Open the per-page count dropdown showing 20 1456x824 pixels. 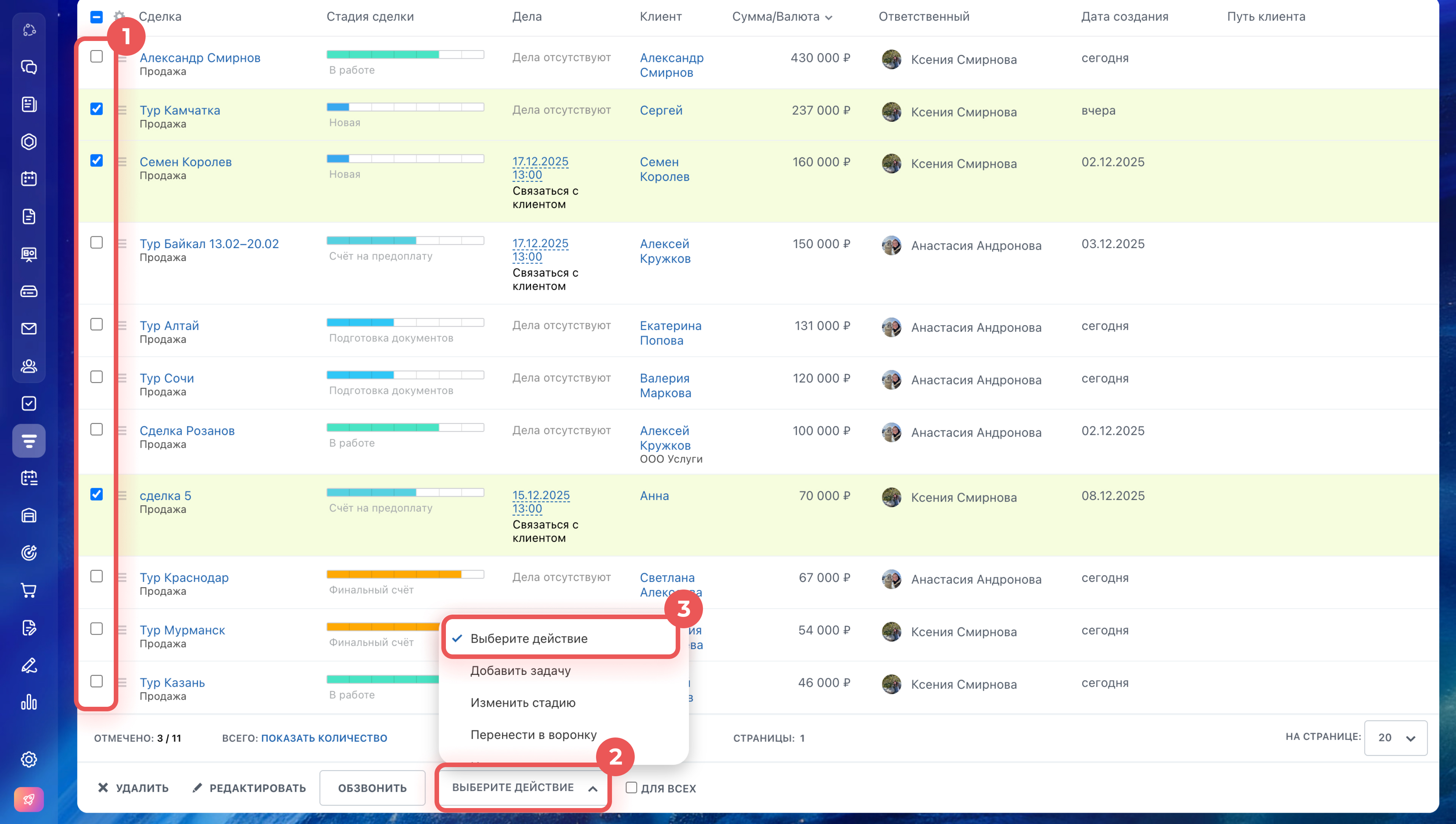[1395, 738]
